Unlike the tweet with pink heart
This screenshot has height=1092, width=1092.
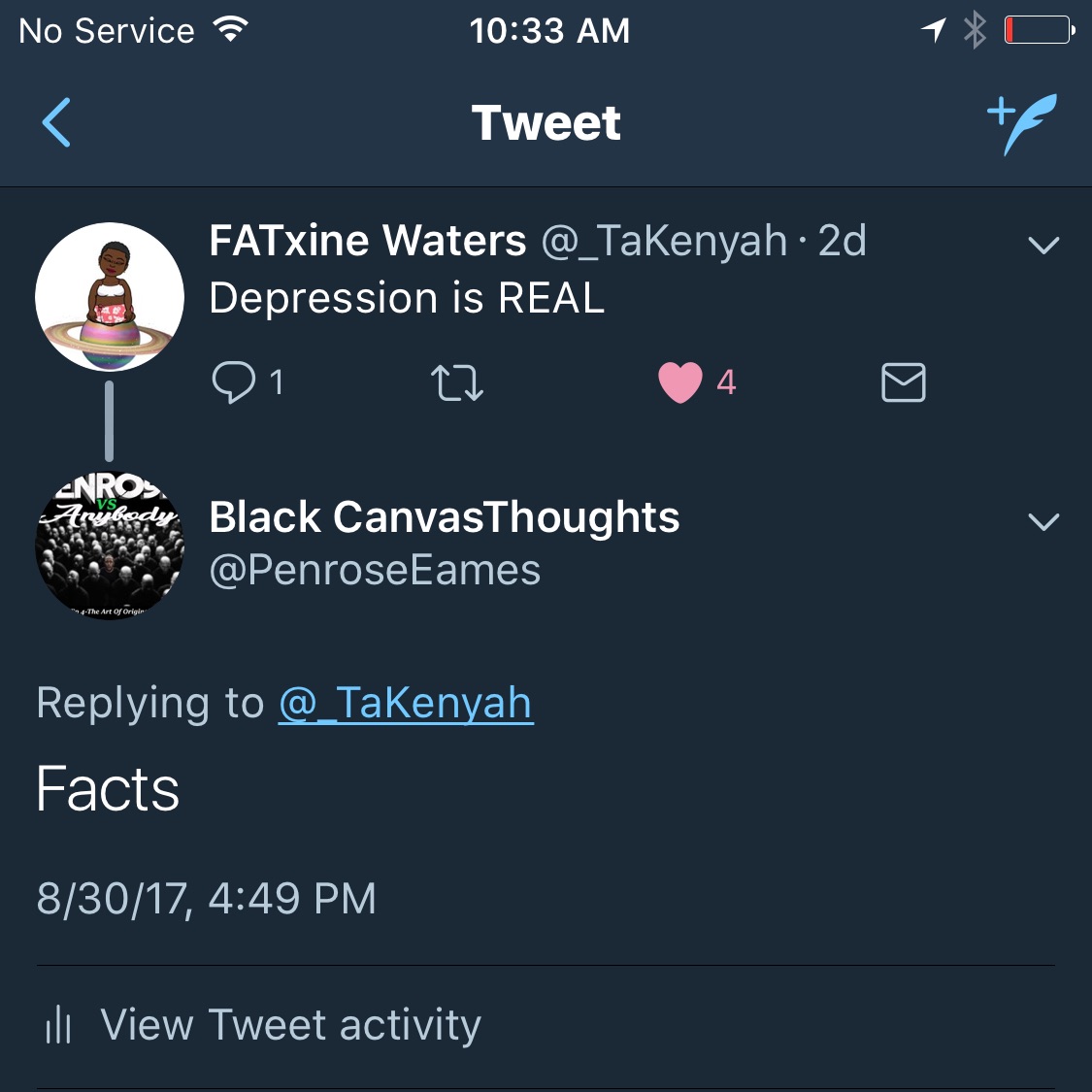click(680, 382)
